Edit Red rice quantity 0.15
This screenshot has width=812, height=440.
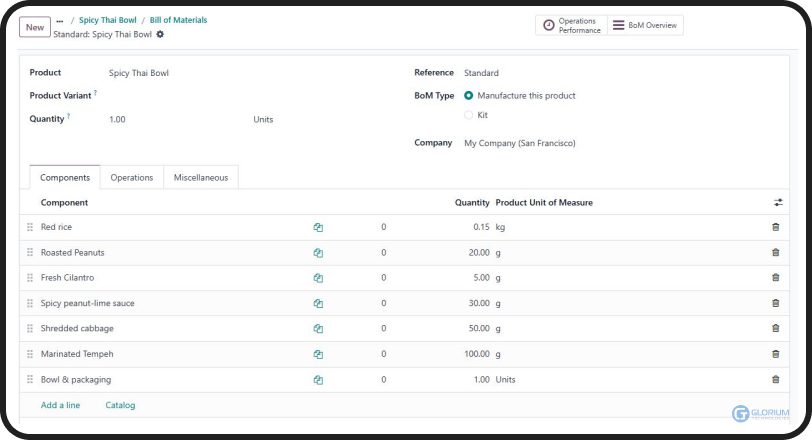[481, 227]
